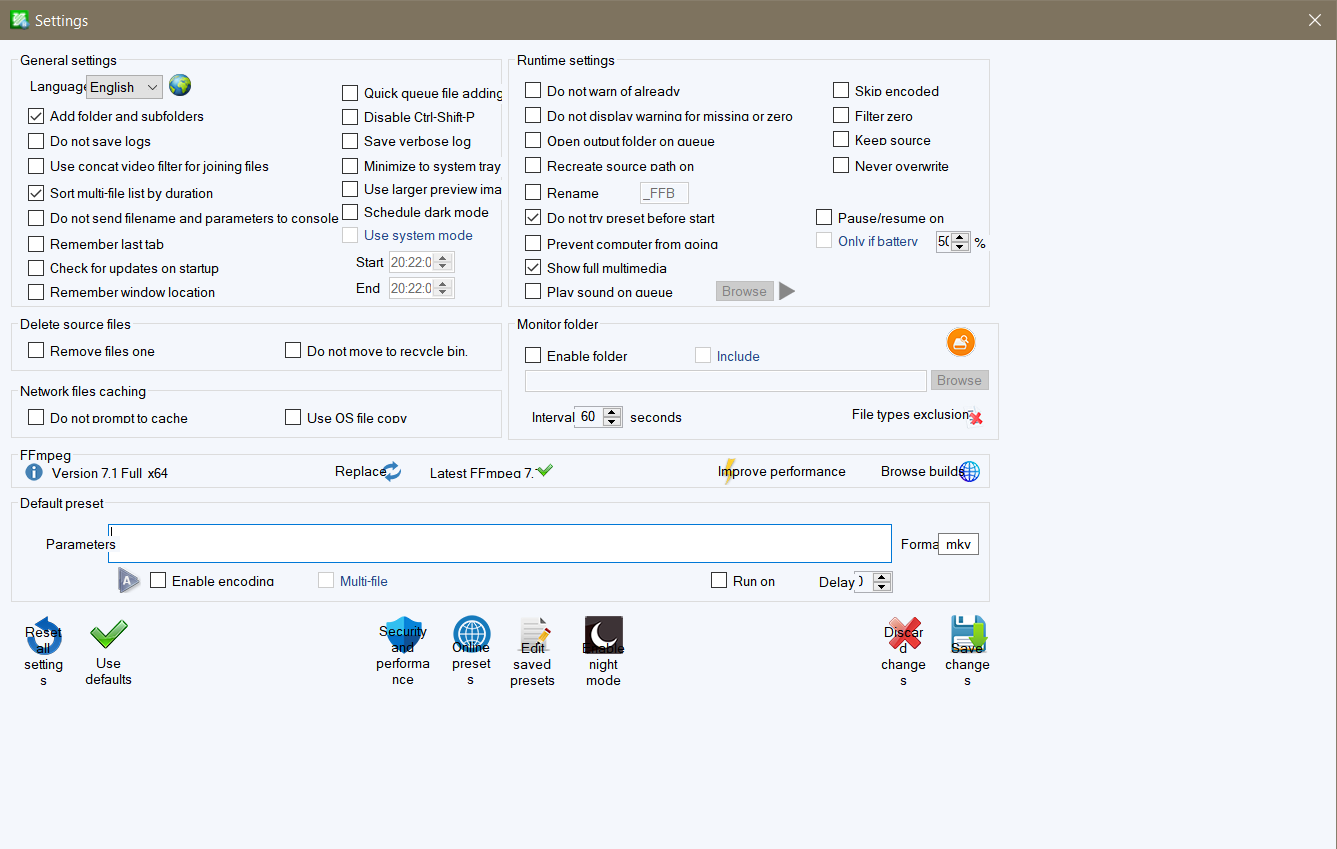1337x849 pixels.
Task: Check the Never overwrite option
Action: [841, 166]
